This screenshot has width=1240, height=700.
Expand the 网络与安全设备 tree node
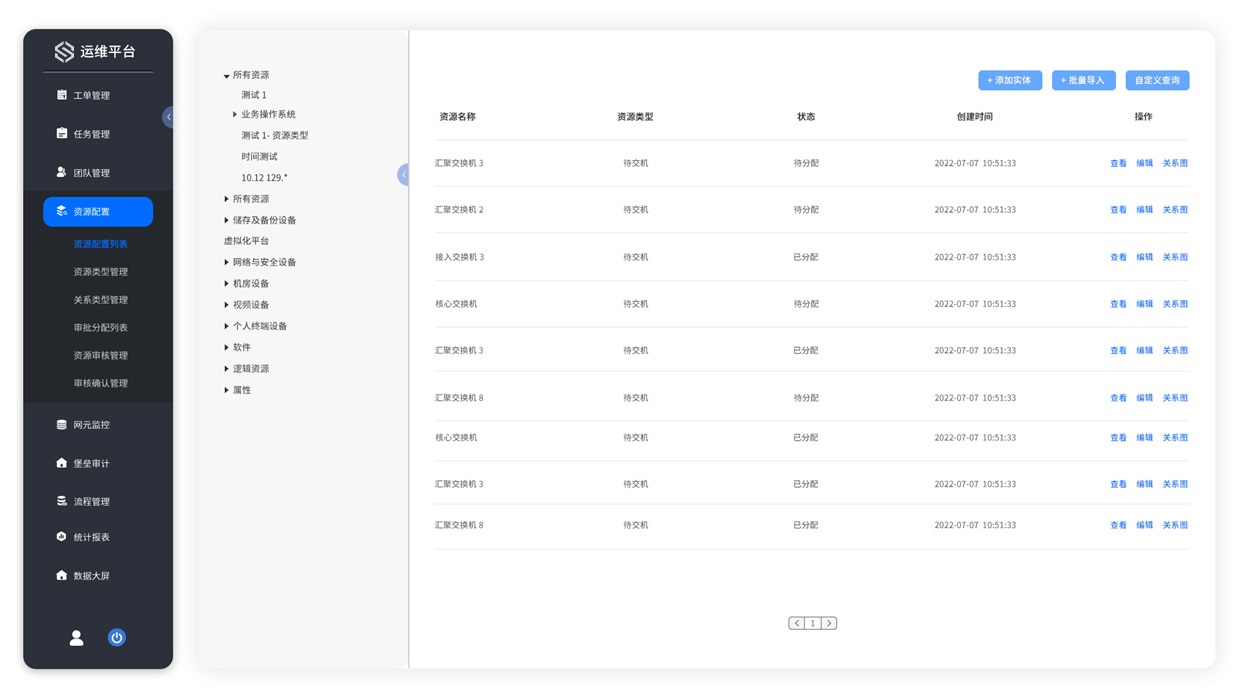227,262
